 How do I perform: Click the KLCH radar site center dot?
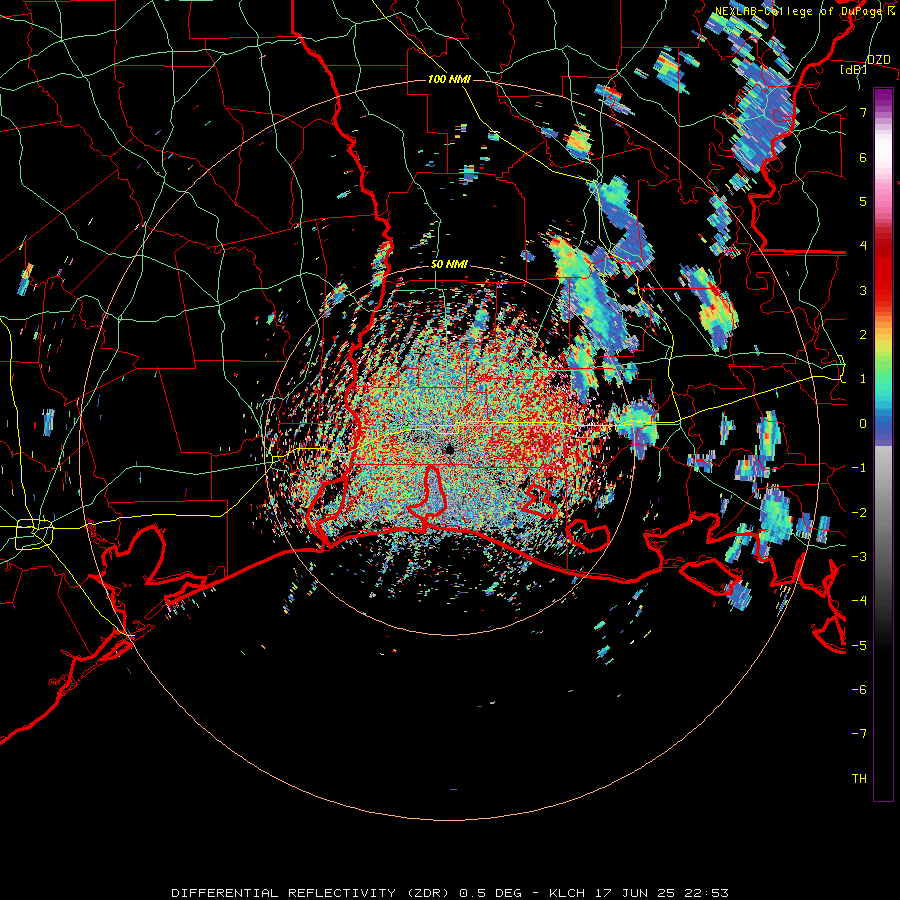coord(449,450)
